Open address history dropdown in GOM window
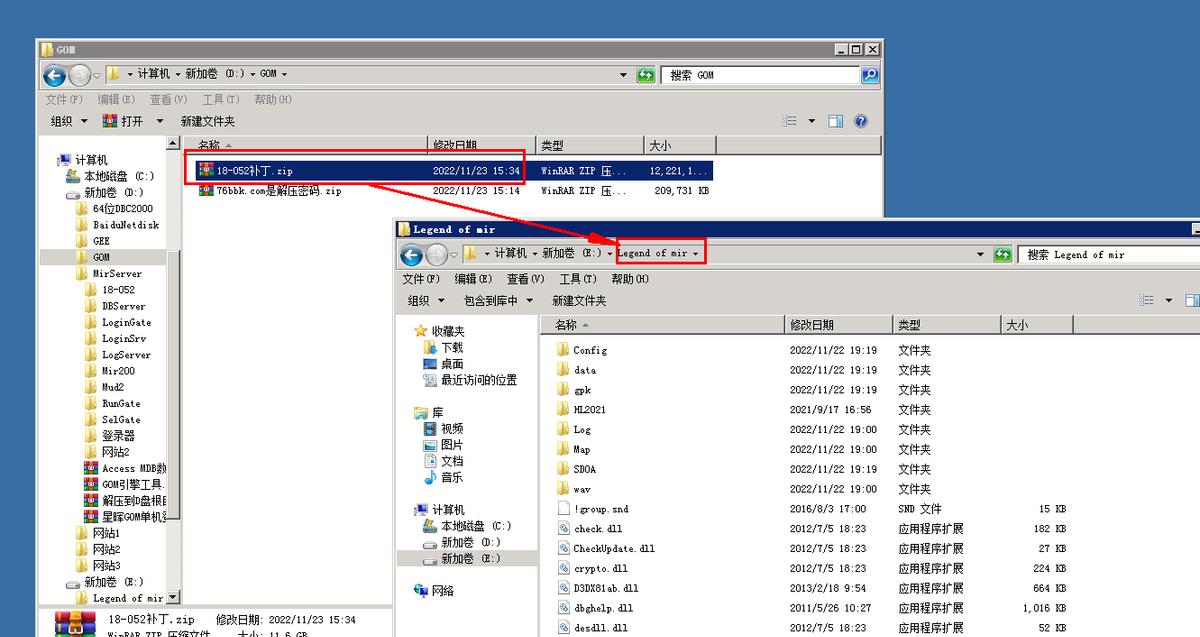The width and height of the screenshot is (1200, 637). 623,75
